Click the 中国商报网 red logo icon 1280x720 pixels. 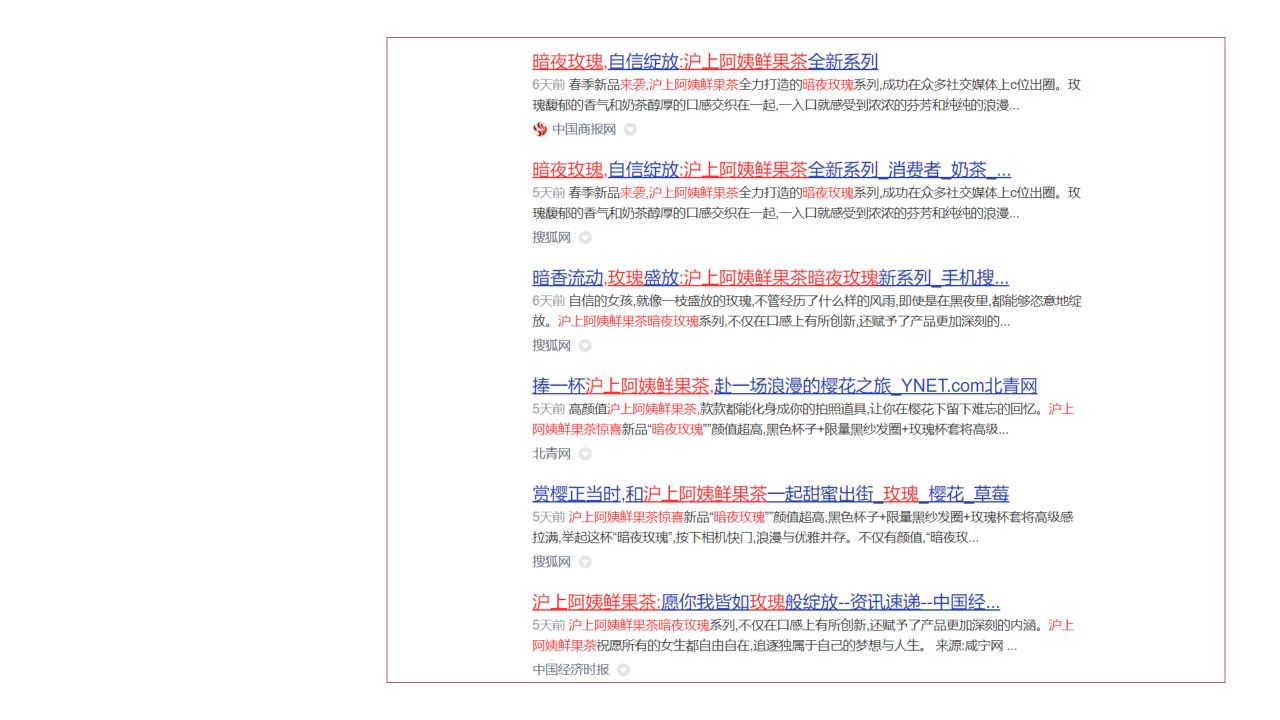[540, 129]
